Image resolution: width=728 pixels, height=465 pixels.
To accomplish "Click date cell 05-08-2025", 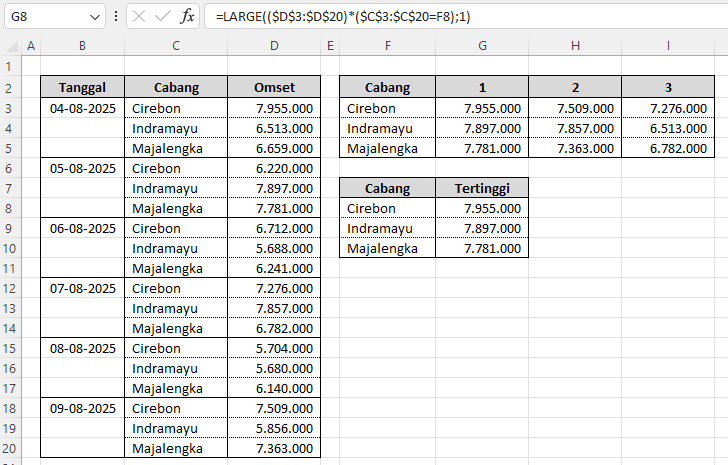I will [x=83, y=168].
